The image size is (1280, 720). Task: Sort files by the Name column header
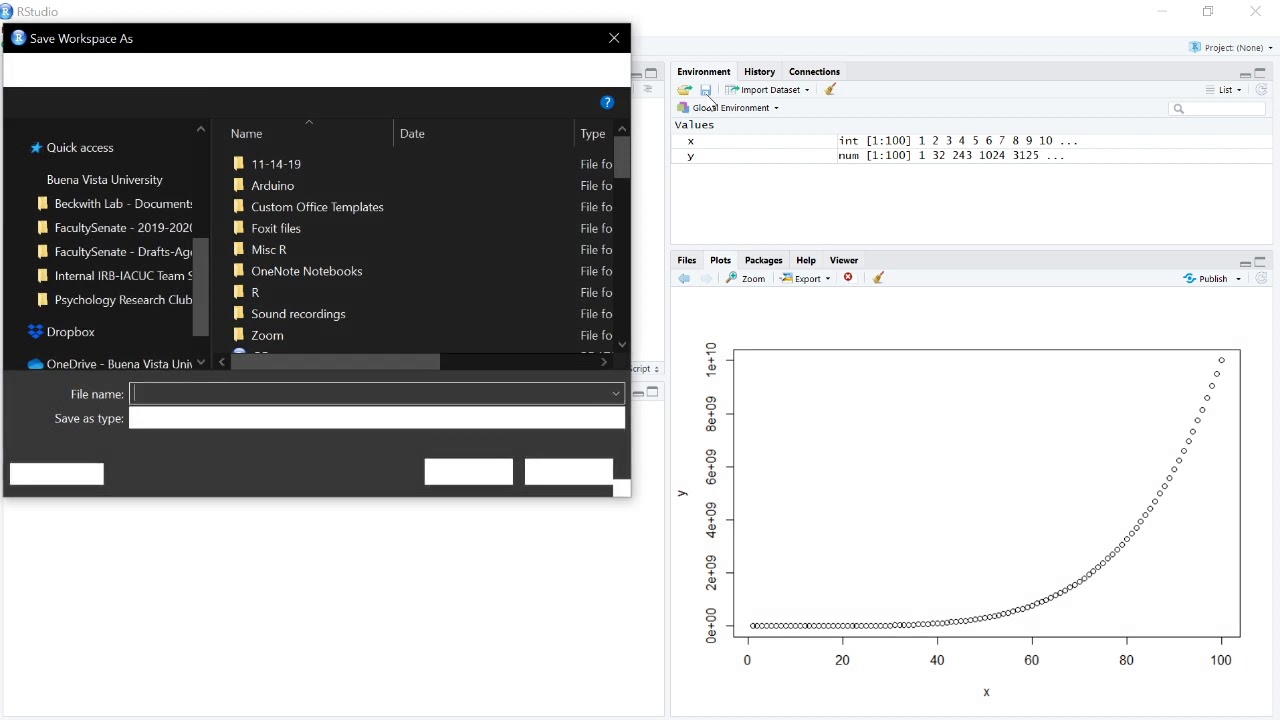click(x=246, y=134)
